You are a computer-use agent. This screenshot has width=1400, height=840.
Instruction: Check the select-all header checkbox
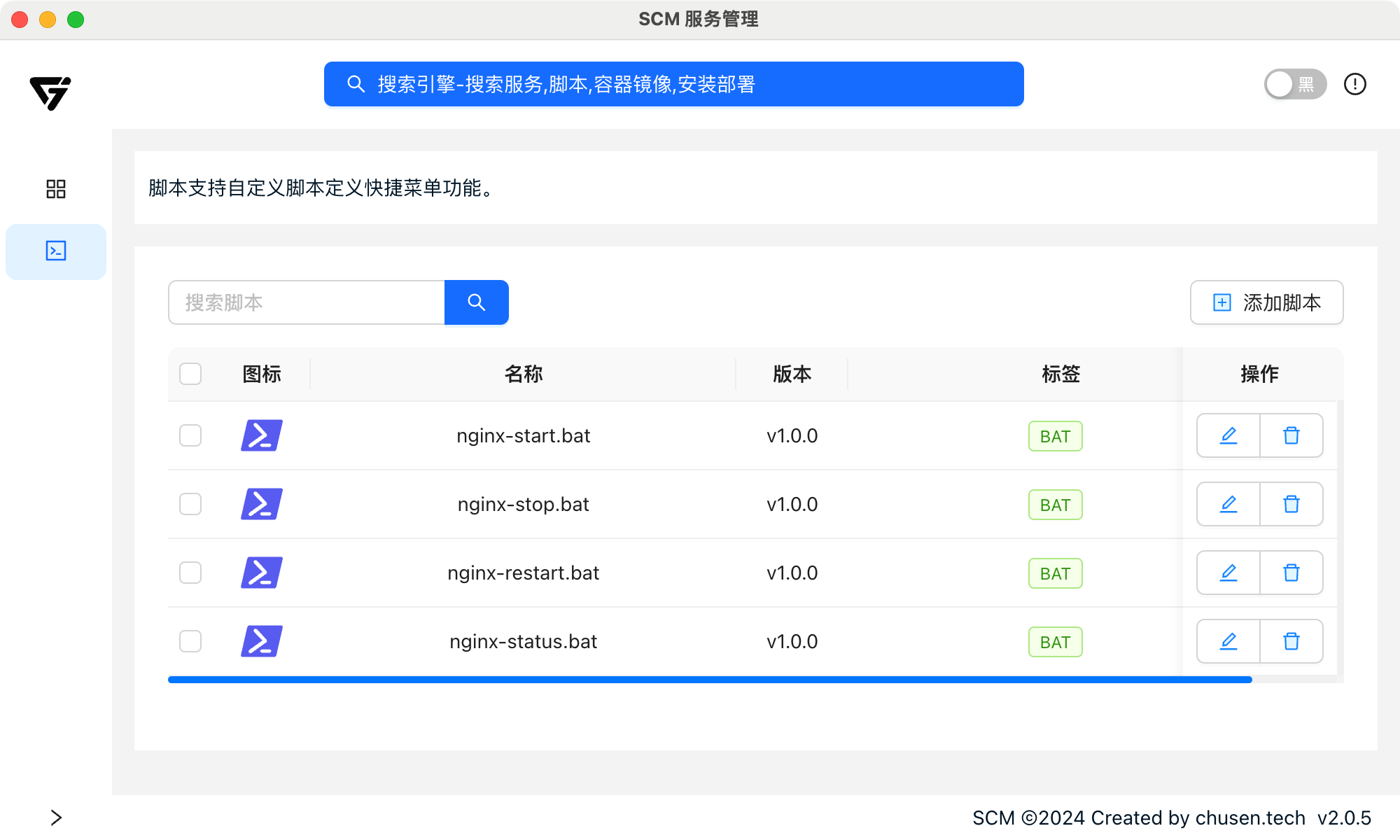[x=190, y=374]
